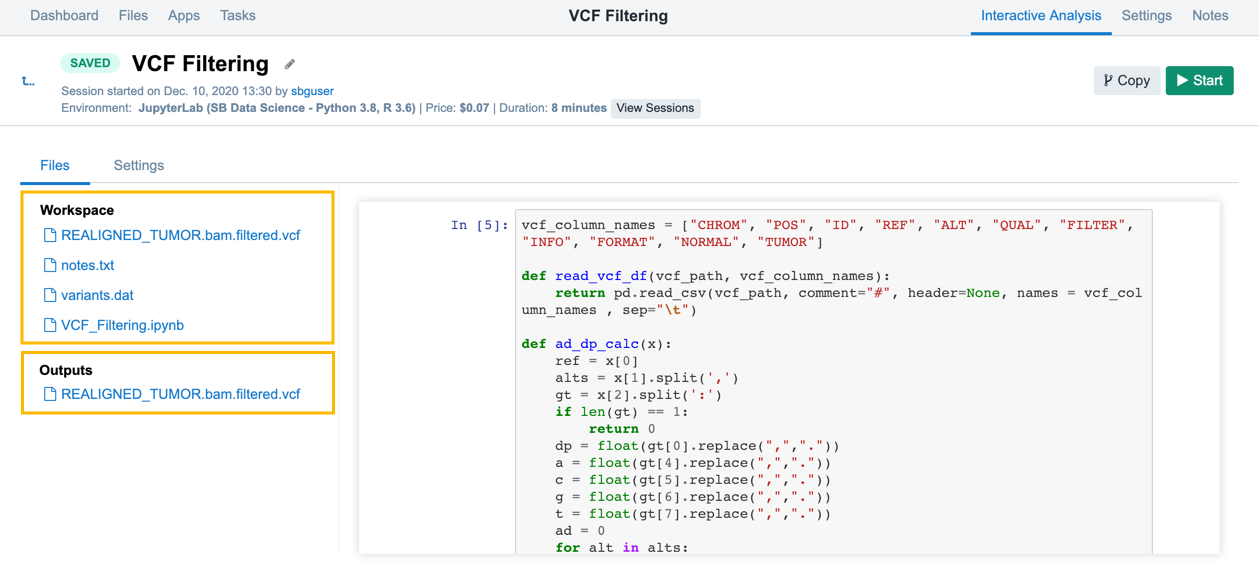Click the VCF Filtering page title heading
The height and width of the screenshot is (580, 1259).
[200, 64]
